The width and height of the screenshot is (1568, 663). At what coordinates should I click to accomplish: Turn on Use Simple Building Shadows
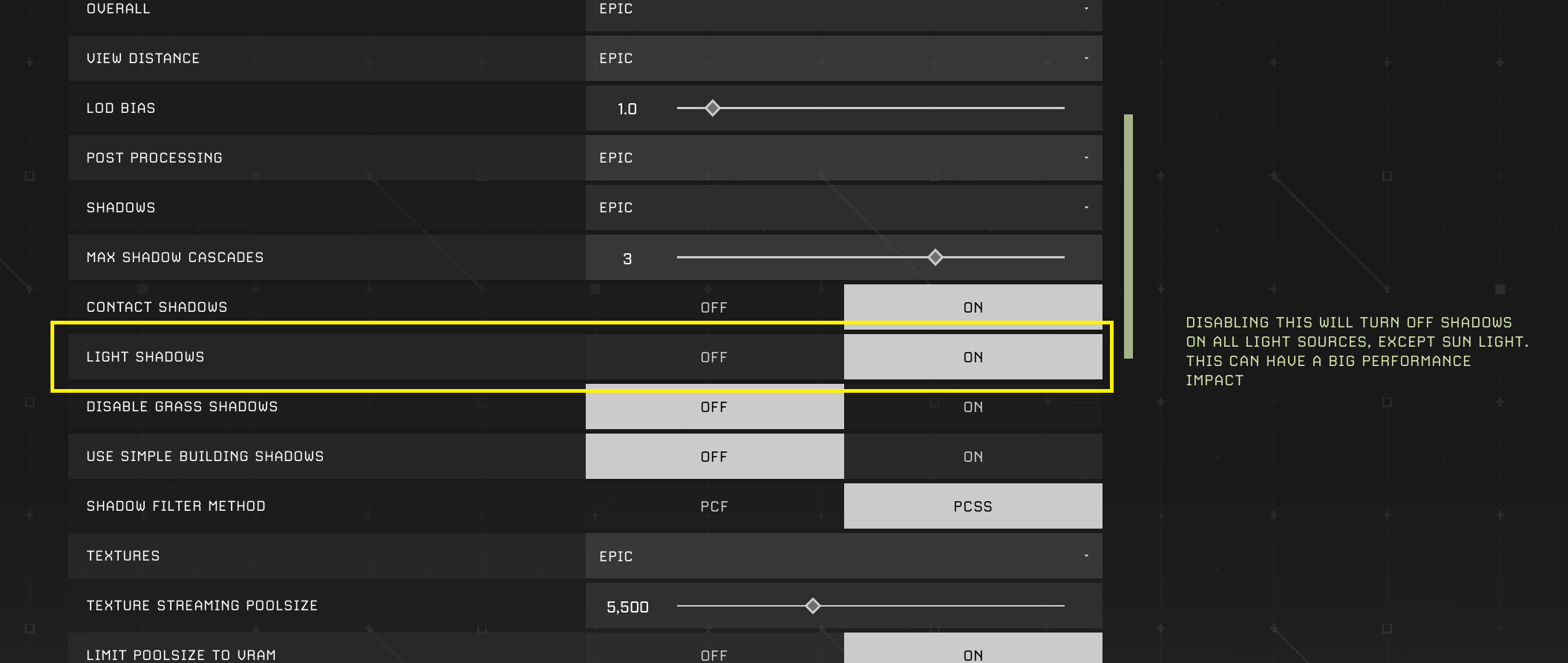click(973, 457)
